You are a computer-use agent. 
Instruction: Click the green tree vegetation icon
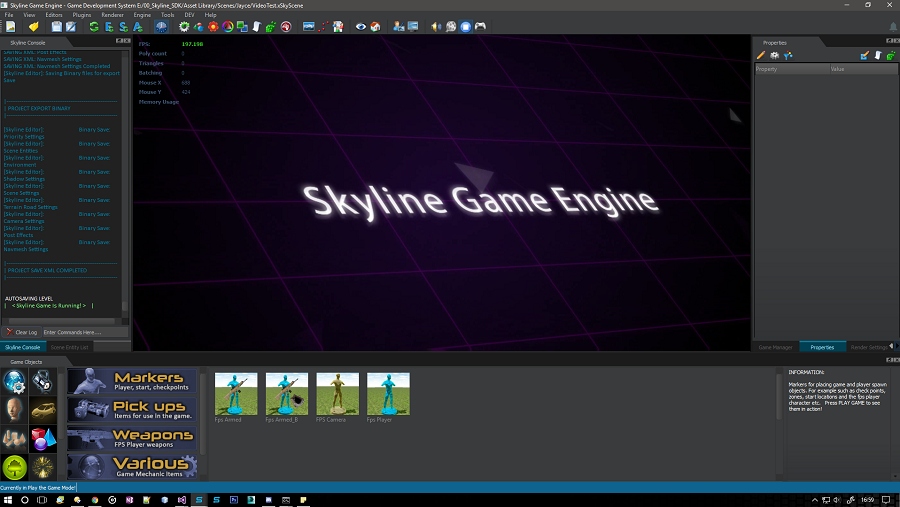pos(14,467)
